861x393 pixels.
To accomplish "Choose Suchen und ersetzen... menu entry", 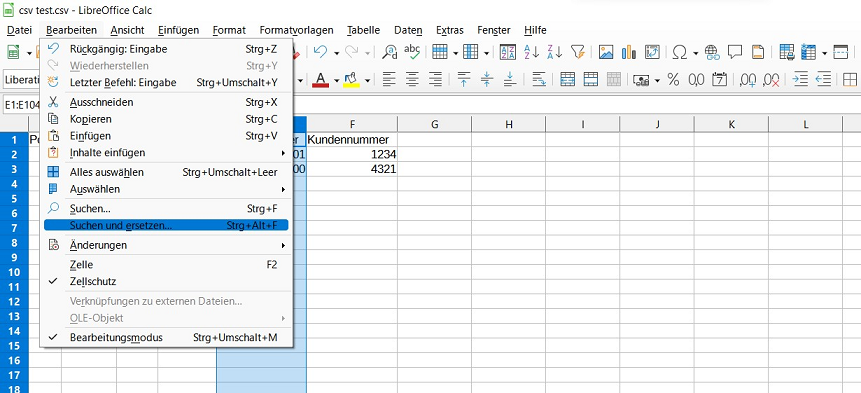I will coord(166,225).
